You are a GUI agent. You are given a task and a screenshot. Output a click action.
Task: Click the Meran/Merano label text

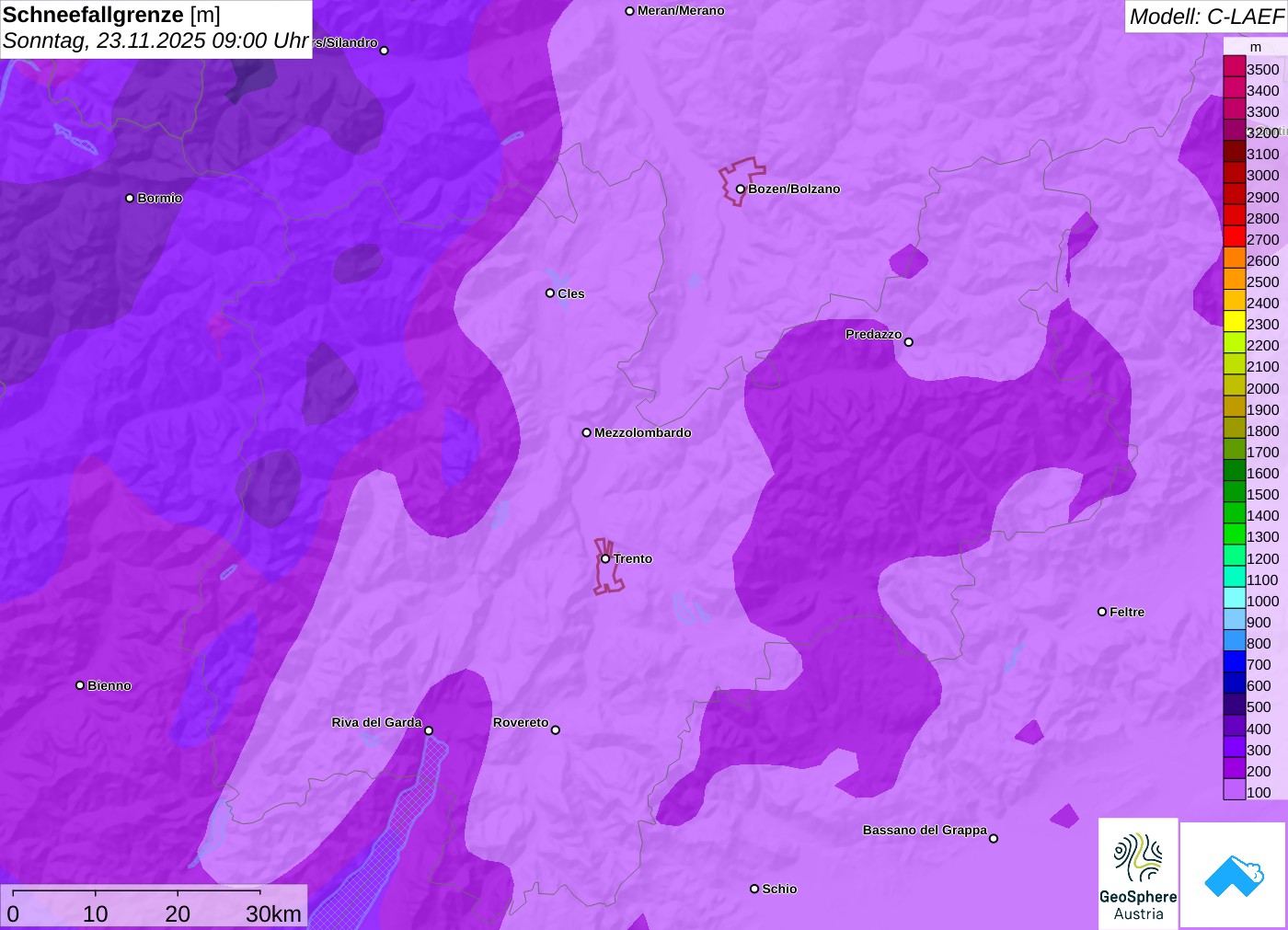pos(681,11)
